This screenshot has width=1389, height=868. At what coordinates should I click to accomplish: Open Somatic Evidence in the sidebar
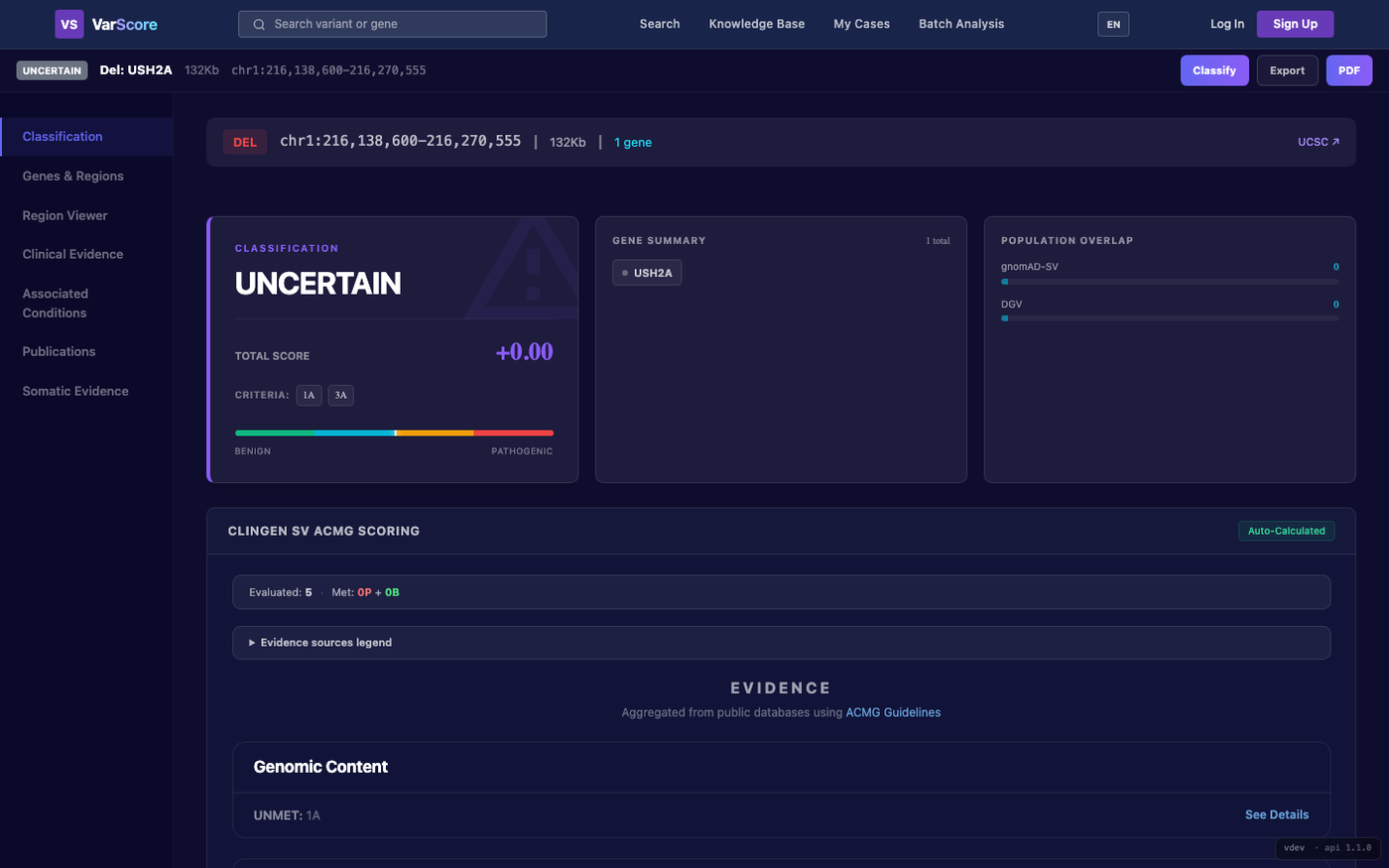(86, 391)
